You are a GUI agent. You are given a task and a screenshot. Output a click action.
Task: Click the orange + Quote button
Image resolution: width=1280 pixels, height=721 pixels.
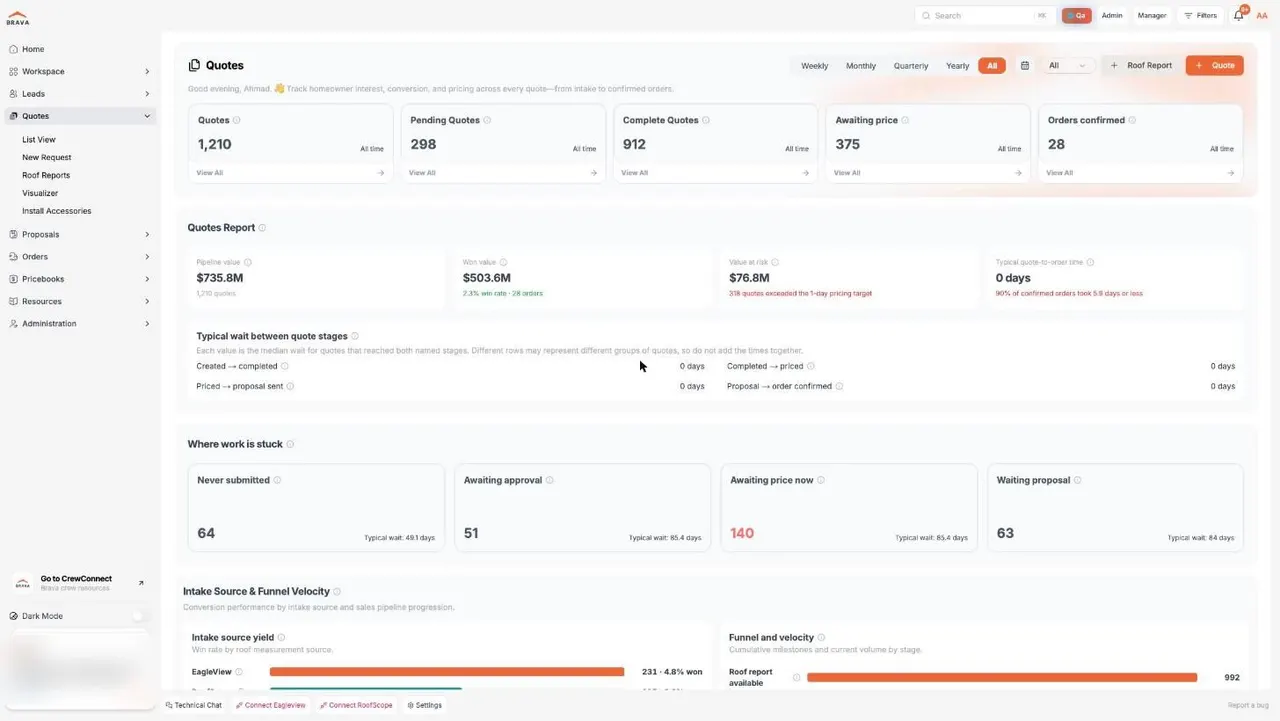1215,66
